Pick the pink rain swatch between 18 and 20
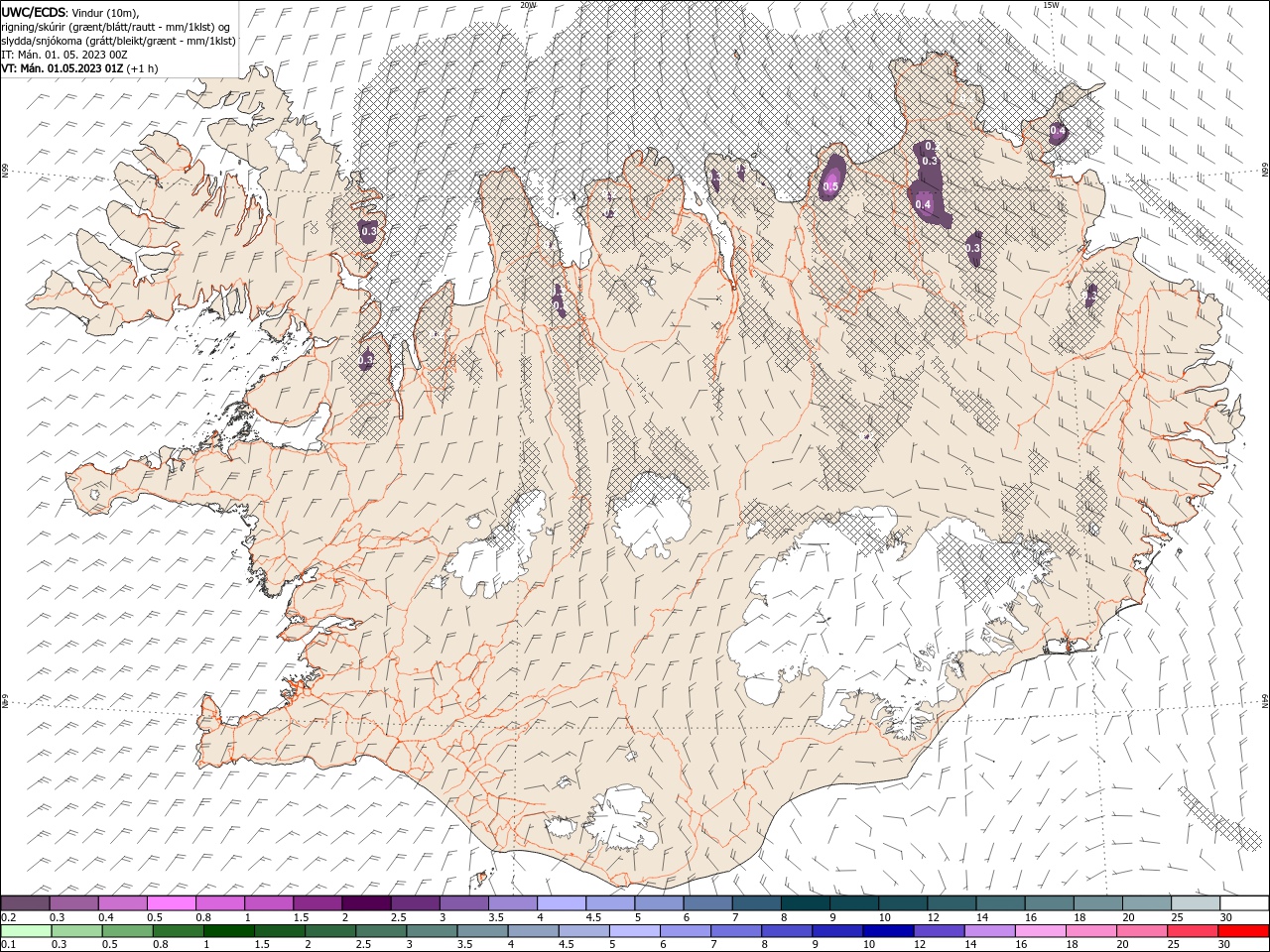 (1090, 931)
